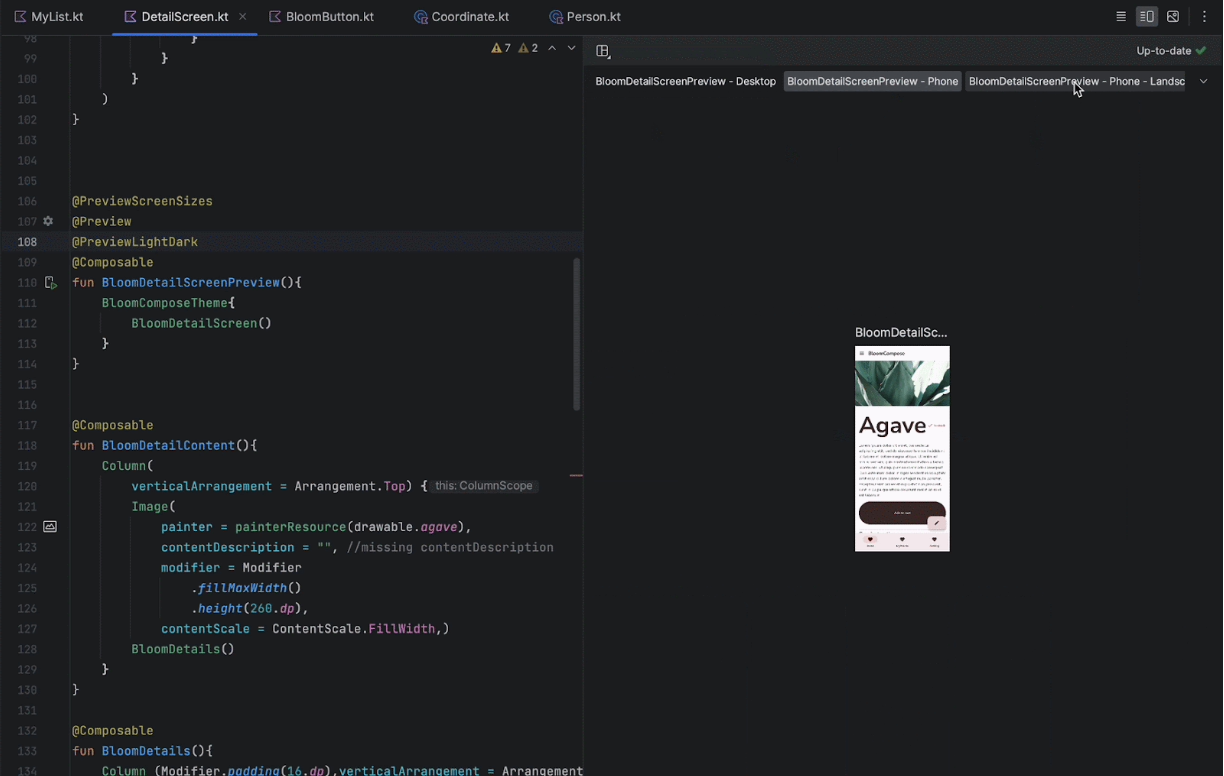Switch to the BloomButton.kt tab
The height and width of the screenshot is (776, 1224).
click(x=321, y=17)
